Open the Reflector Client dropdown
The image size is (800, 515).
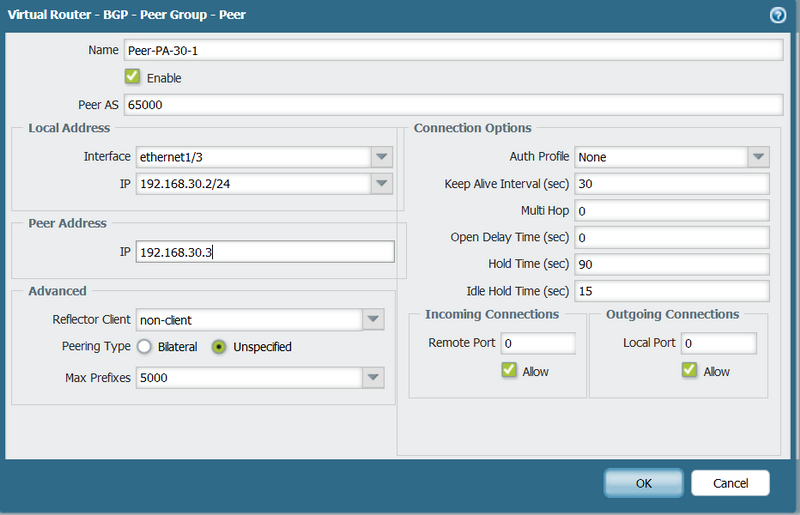point(372,320)
